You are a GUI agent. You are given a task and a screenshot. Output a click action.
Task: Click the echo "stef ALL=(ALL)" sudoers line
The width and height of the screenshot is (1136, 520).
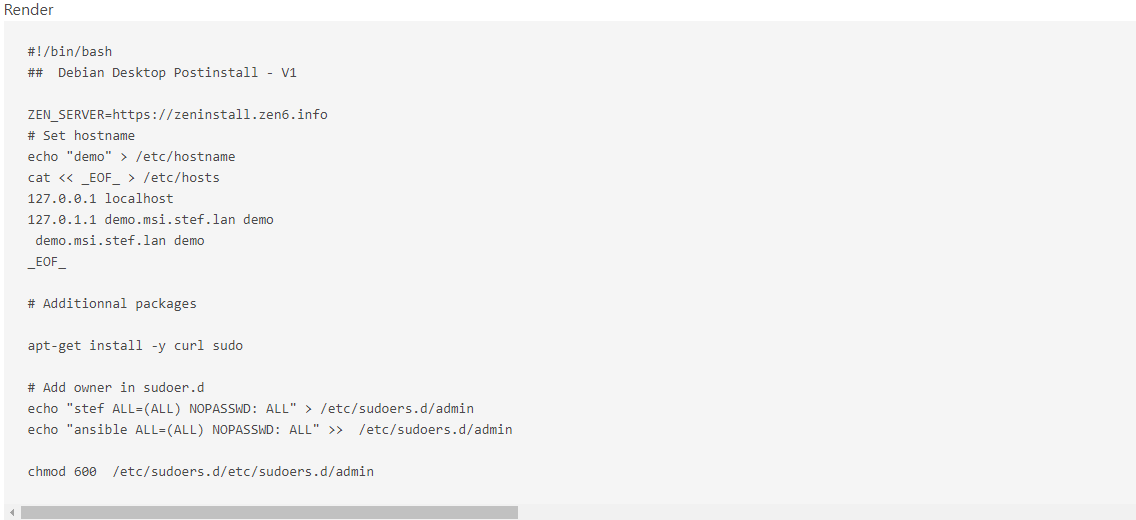[250, 409]
